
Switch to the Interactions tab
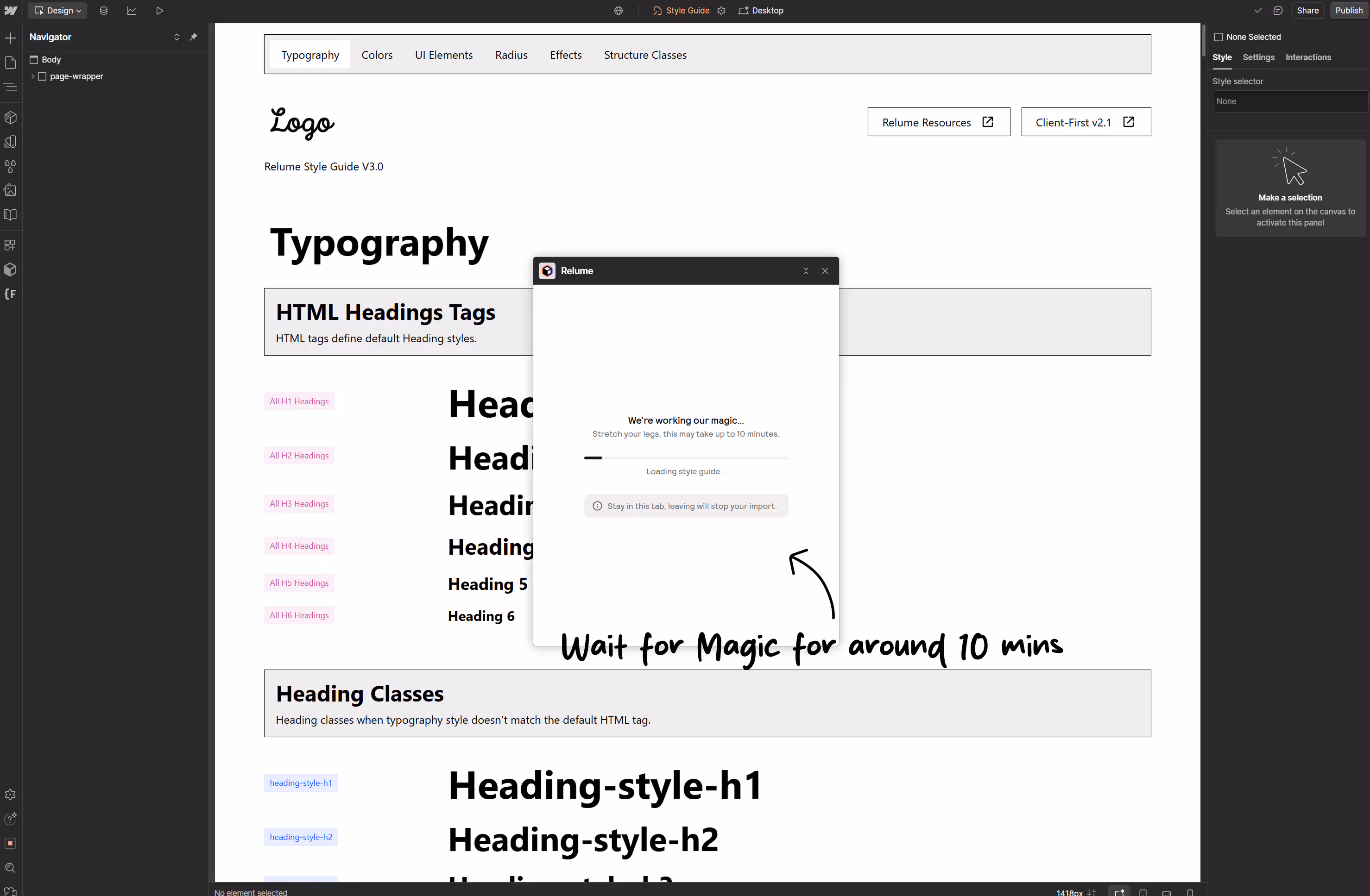point(1308,57)
